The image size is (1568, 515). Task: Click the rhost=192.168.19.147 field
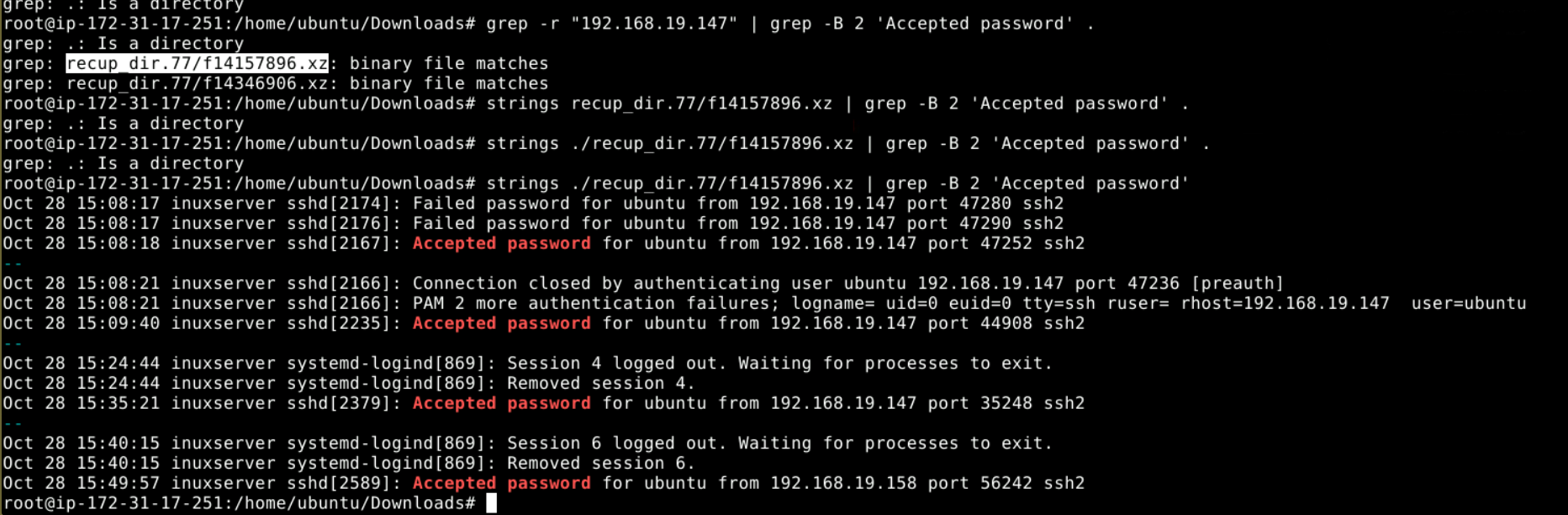(1285, 304)
